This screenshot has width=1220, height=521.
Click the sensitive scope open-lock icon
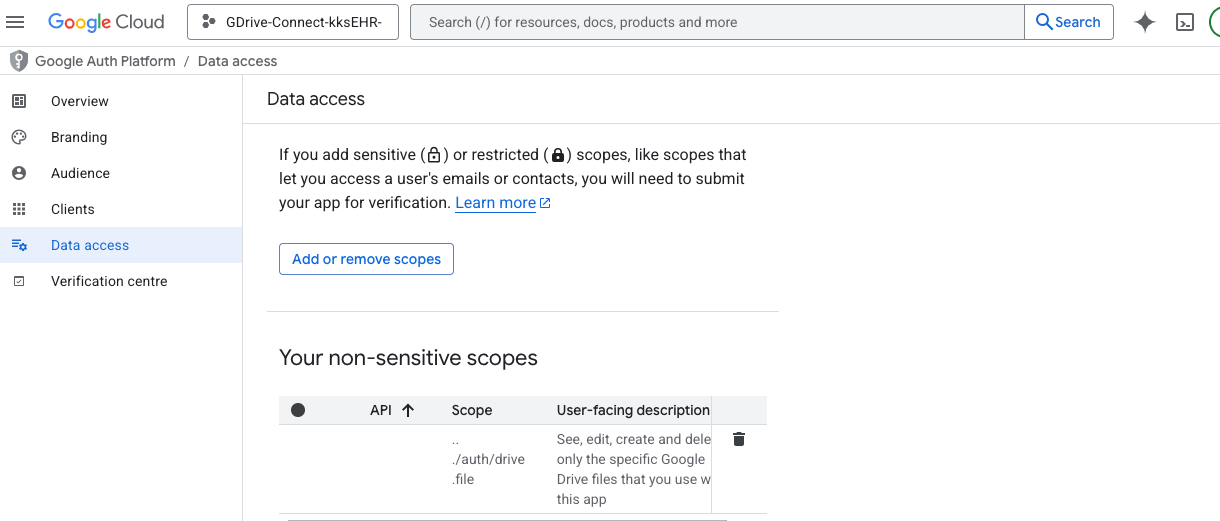coord(434,155)
